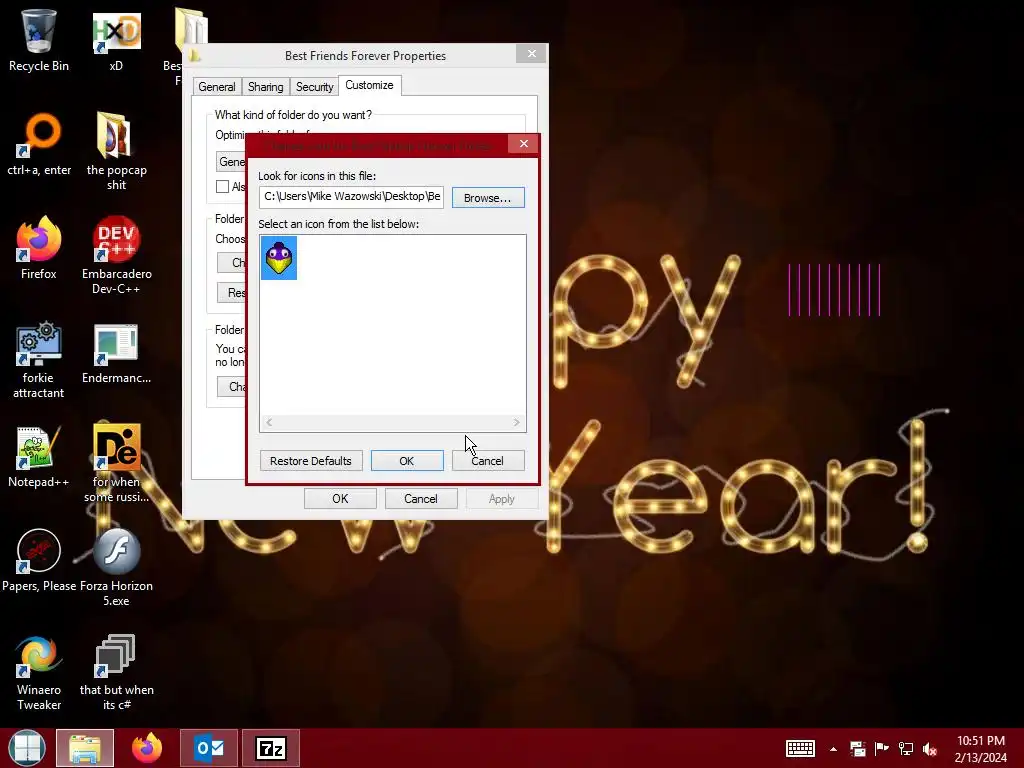The width and height of the screenshot is (1024, 768).
Task: Select the xD desktop shortcut
Action: point(116,40)
